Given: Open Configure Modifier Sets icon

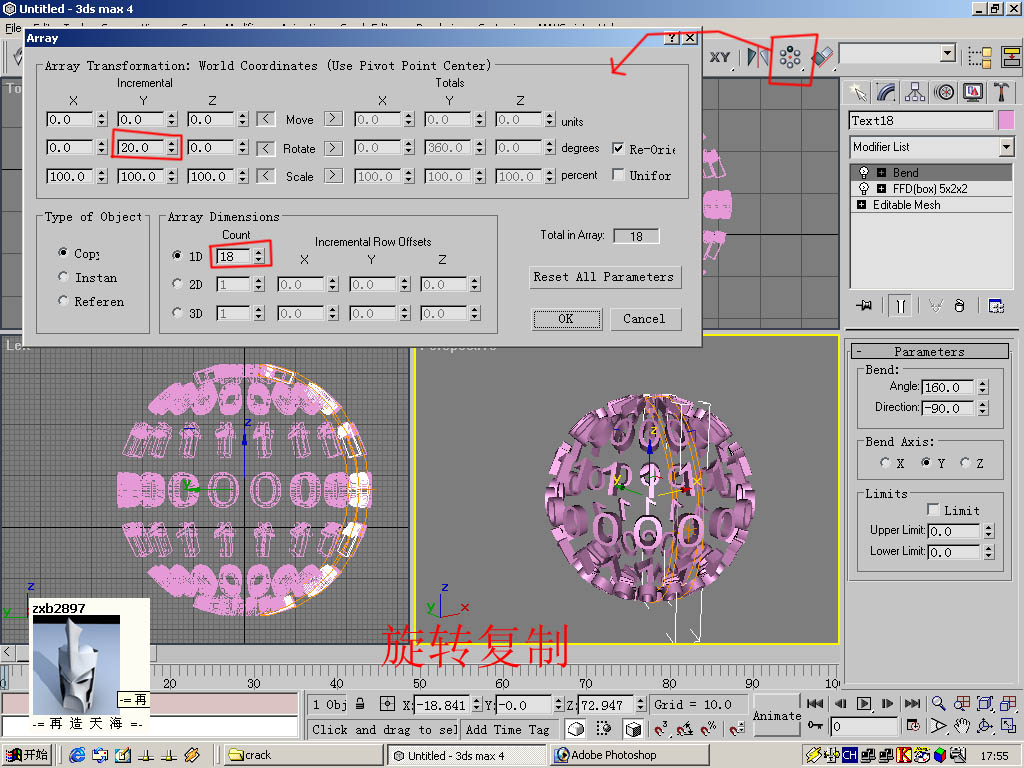Looking at the screenshot, I should click(996, 306).
